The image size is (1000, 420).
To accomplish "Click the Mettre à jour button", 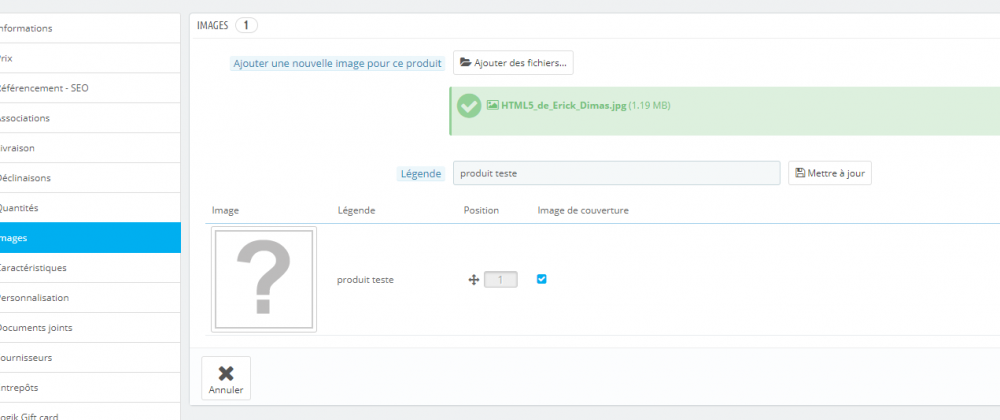I will pyautogui.click(x=830, y=173).
